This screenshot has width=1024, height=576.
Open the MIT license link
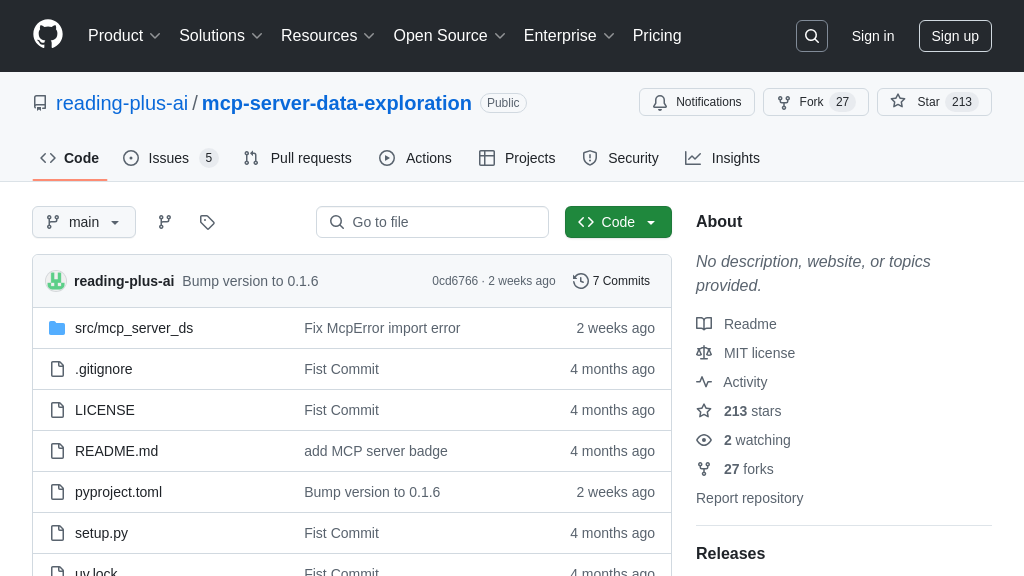(x=759, y=353)
